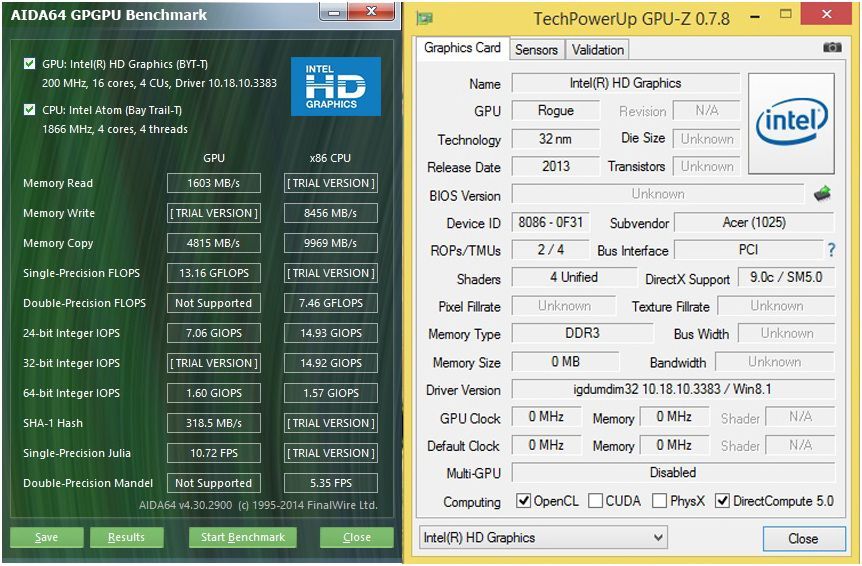Click the DirectX Support field
862x566 pixels.
(x=786, y=278)
